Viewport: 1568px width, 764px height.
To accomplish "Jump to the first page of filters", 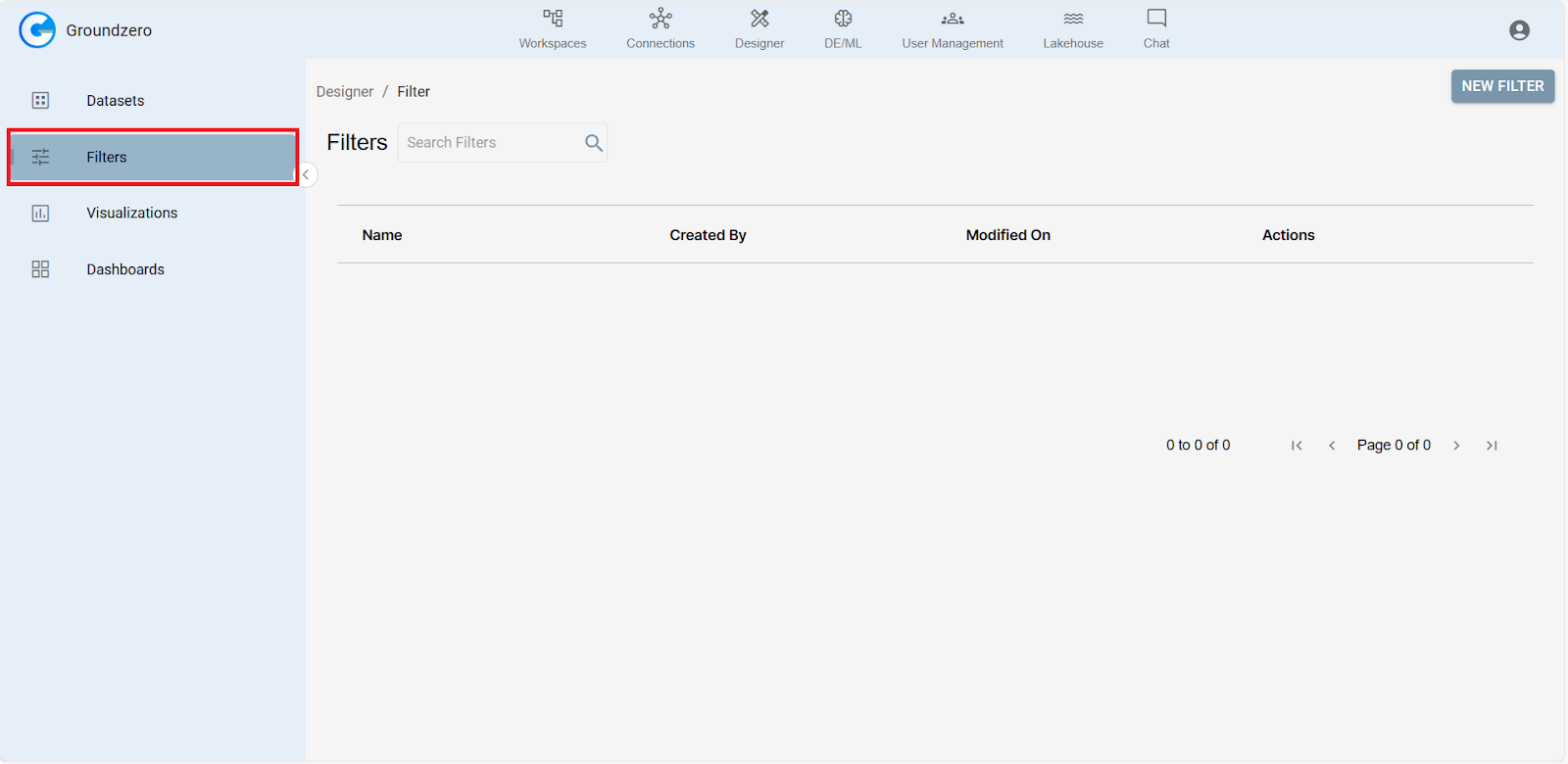I will pos(1297,446).
